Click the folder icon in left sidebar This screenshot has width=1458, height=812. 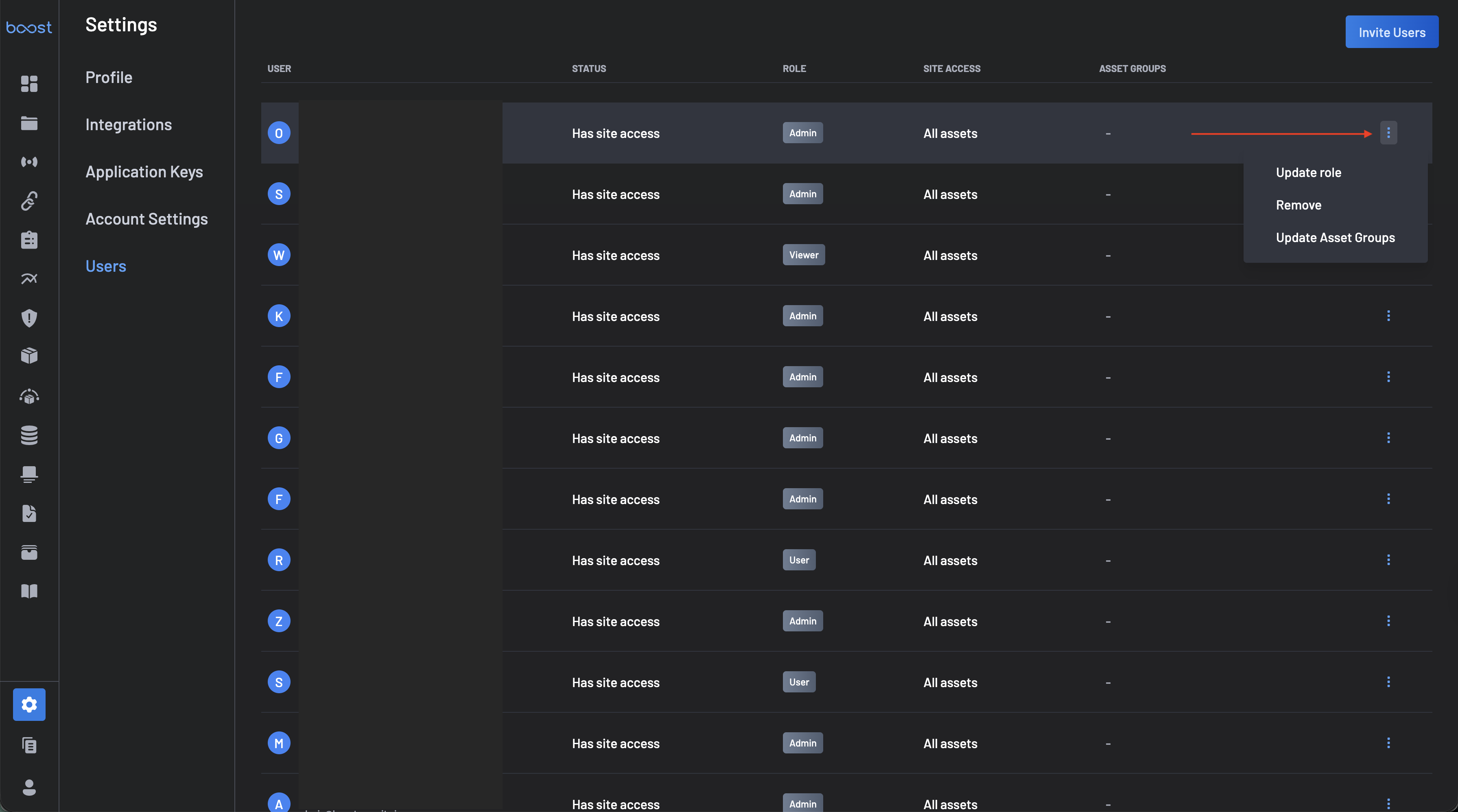point(29,123)
